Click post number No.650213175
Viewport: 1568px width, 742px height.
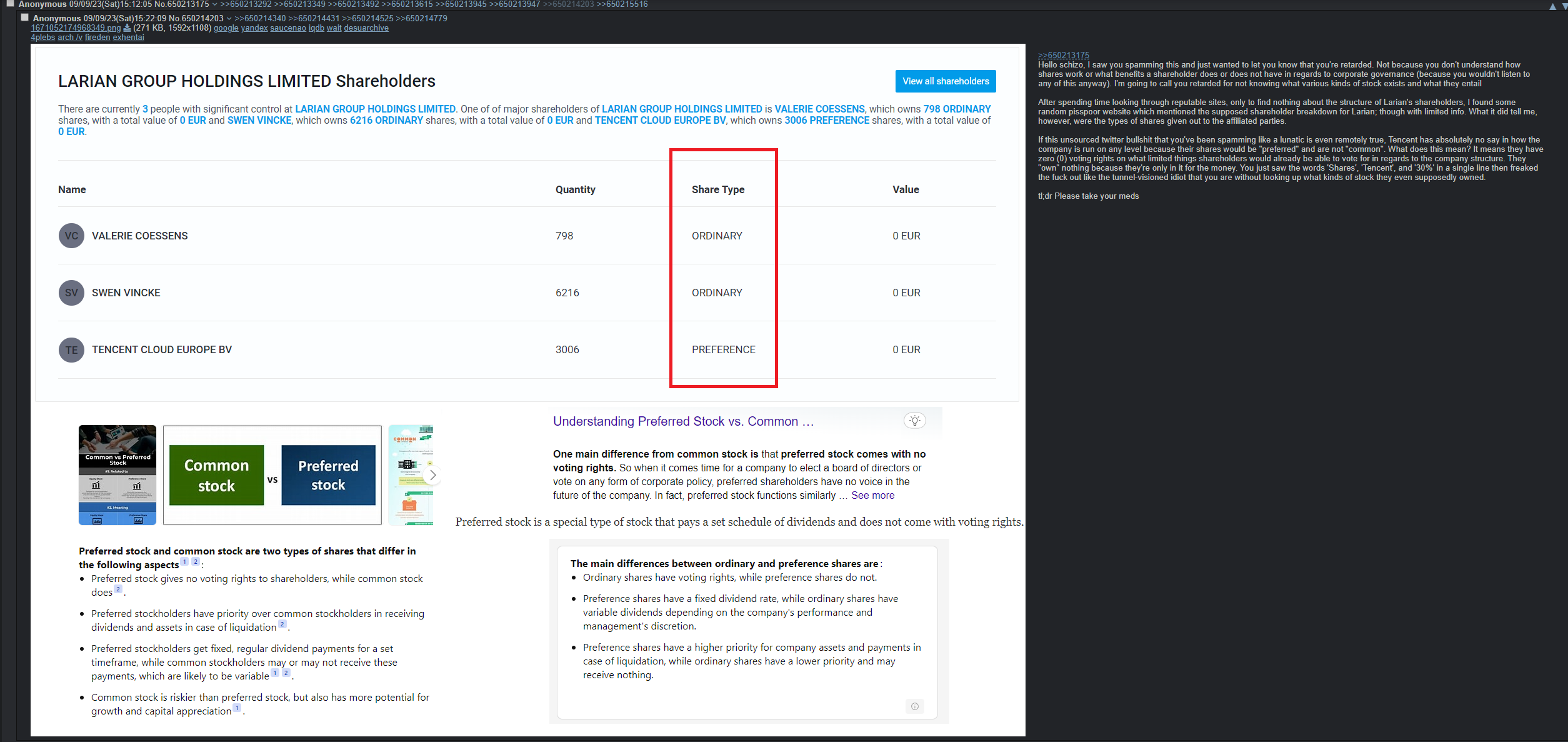coord(181,4)
